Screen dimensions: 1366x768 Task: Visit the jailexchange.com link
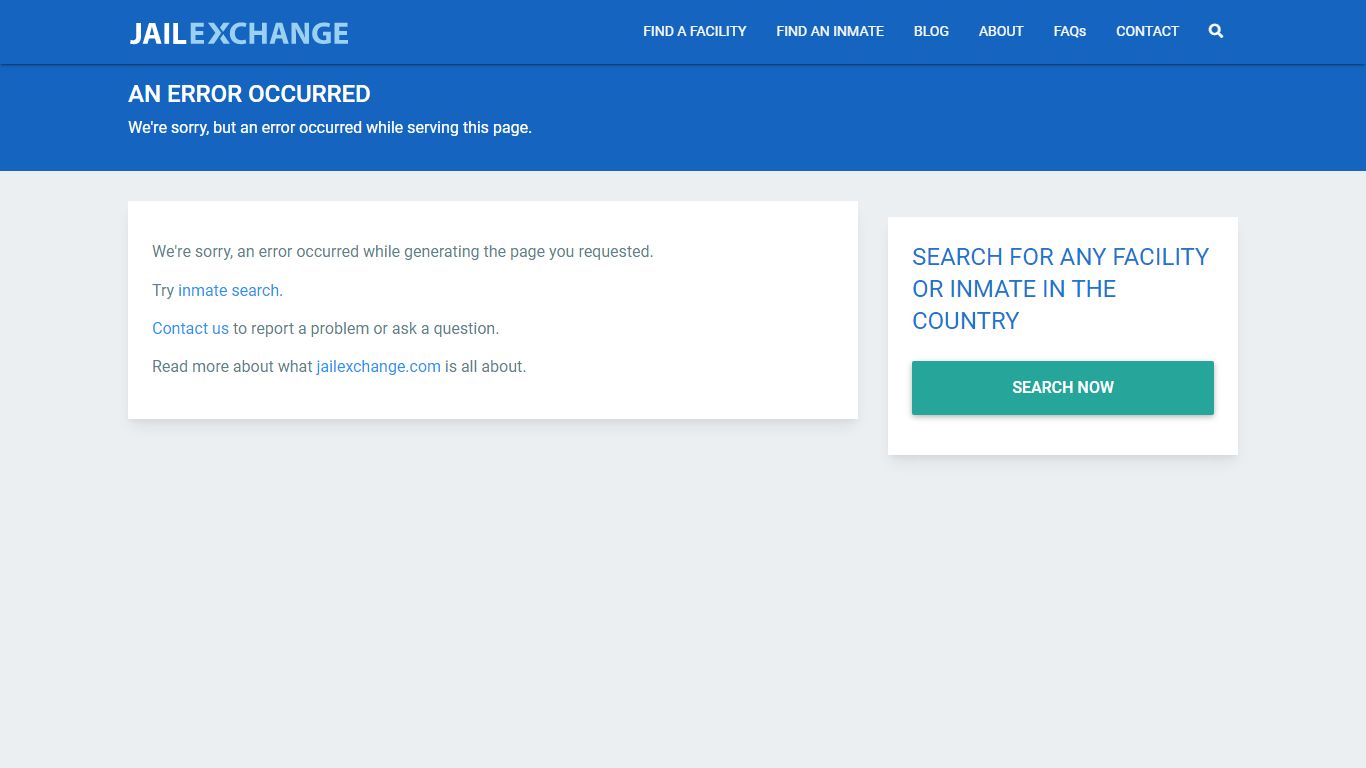(378, 366)
